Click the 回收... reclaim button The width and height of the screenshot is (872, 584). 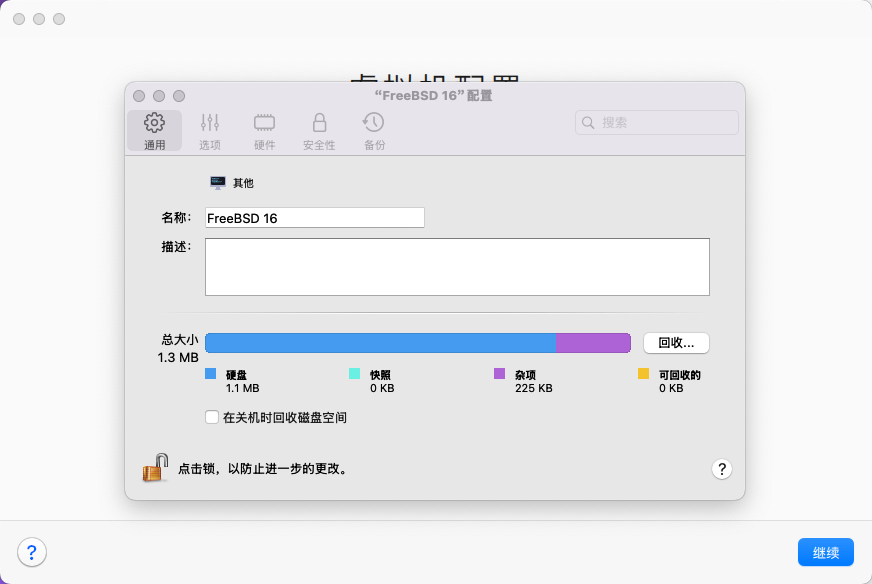676,343
